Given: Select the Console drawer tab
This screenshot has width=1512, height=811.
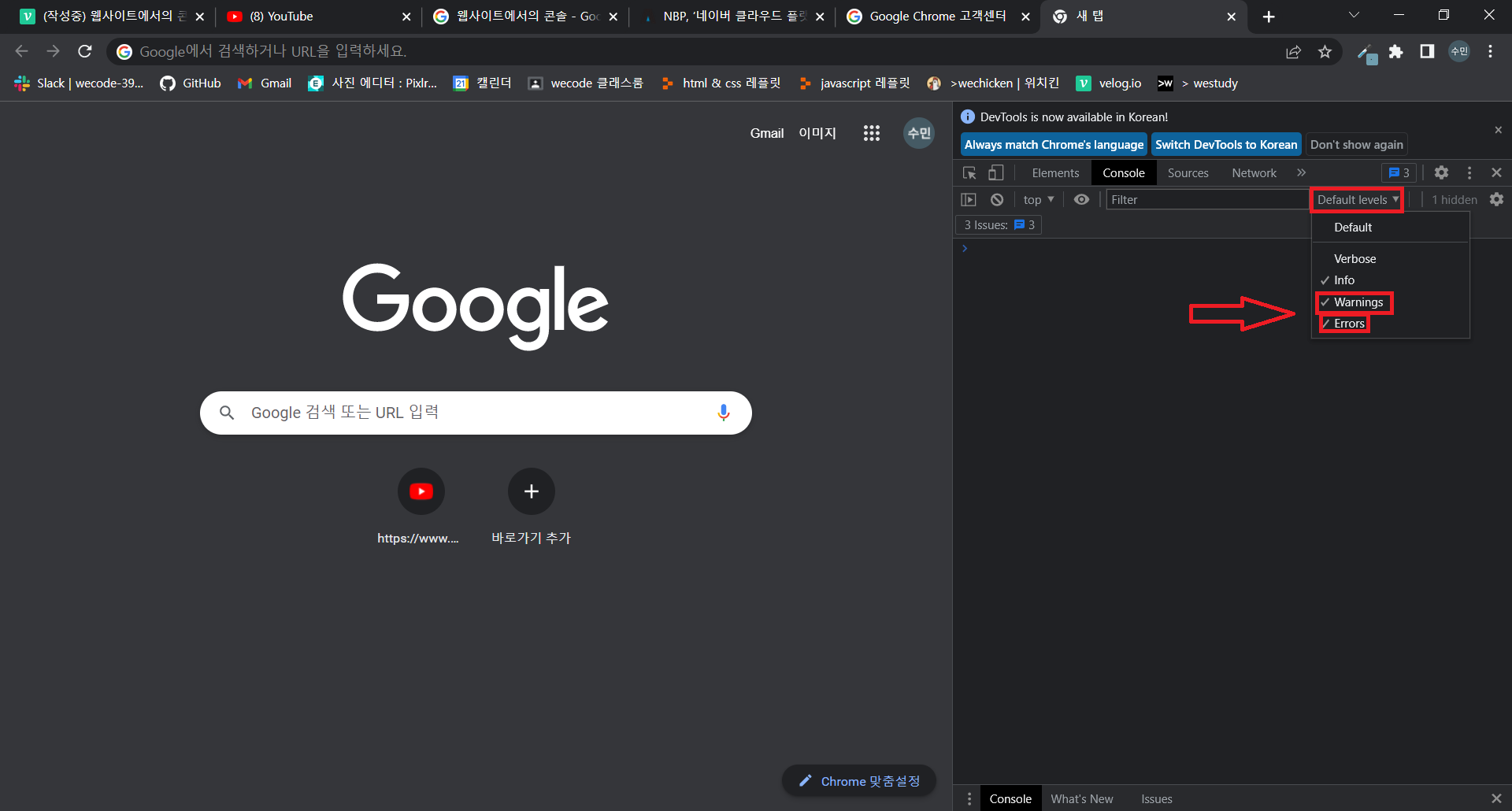Looking at the screenshot, I should click(1010, 798).
